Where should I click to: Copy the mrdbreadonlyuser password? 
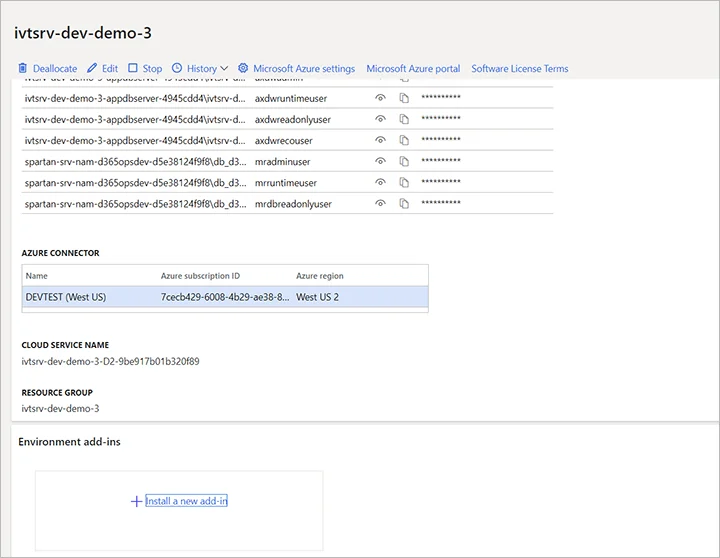tap(404, 203)
